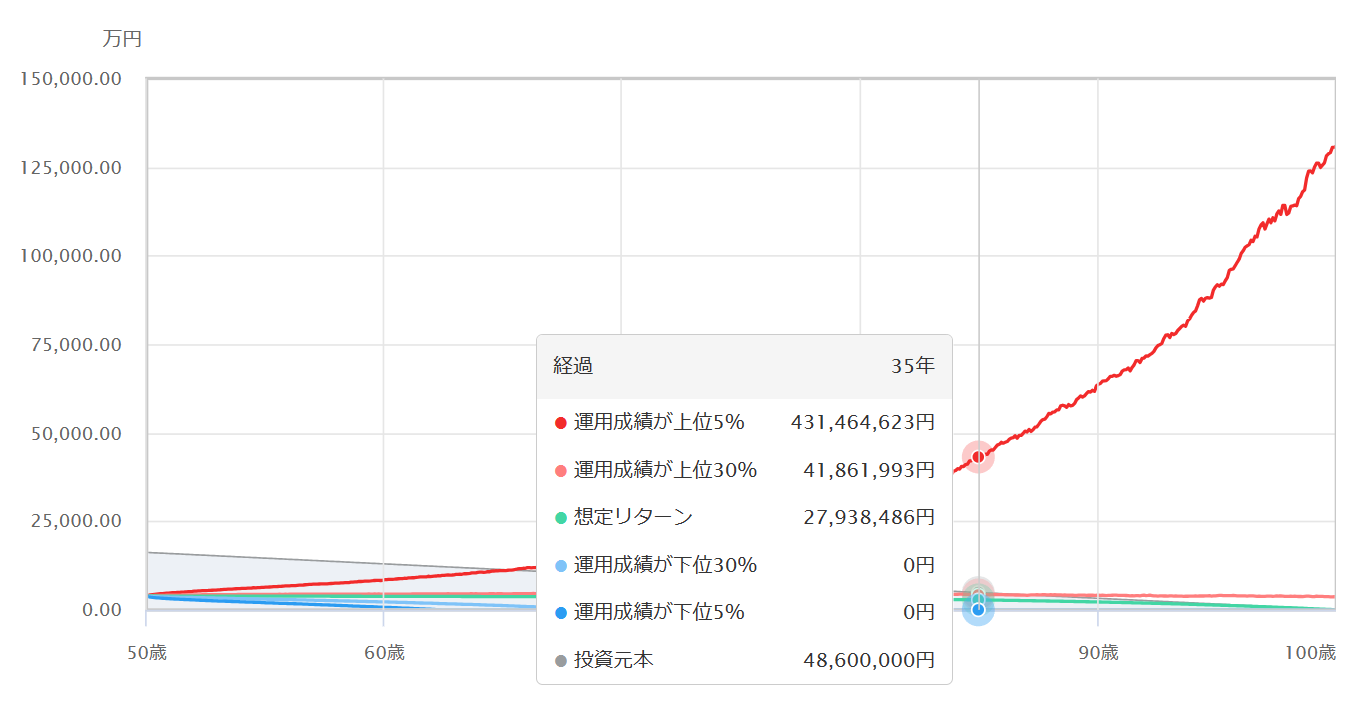Click the 投資元本 label
The image size is (1369, 721).
pos(613,660)
